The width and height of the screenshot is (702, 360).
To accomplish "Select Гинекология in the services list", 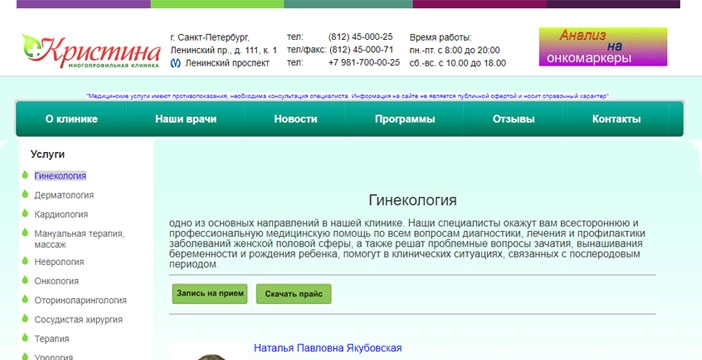I will [x=60, y=176].
